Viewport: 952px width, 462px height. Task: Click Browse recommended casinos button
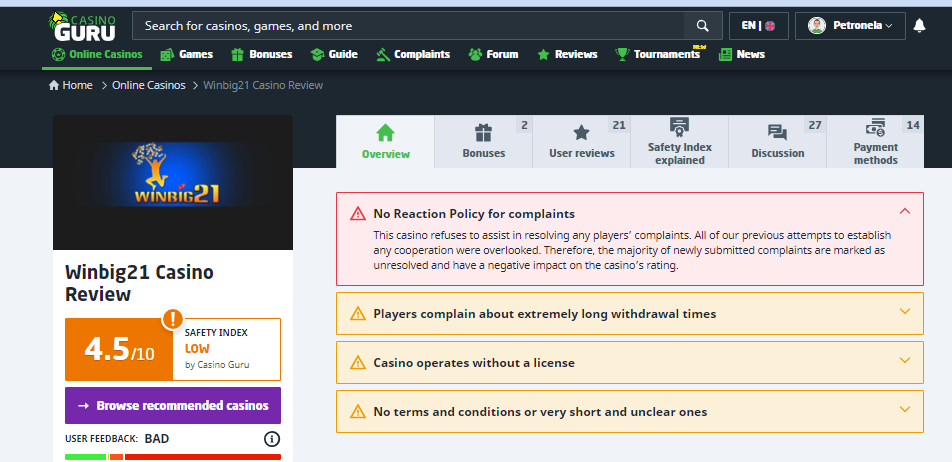click(x=173, y=406)
